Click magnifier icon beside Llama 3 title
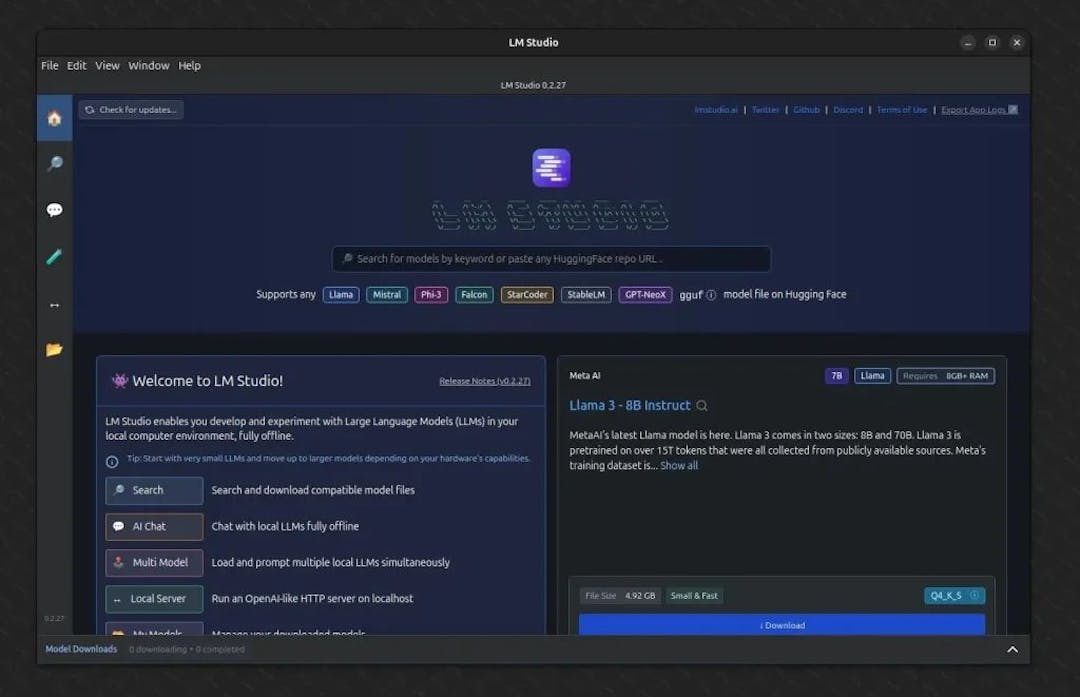 pyautogui.click(x=702, y=406)
